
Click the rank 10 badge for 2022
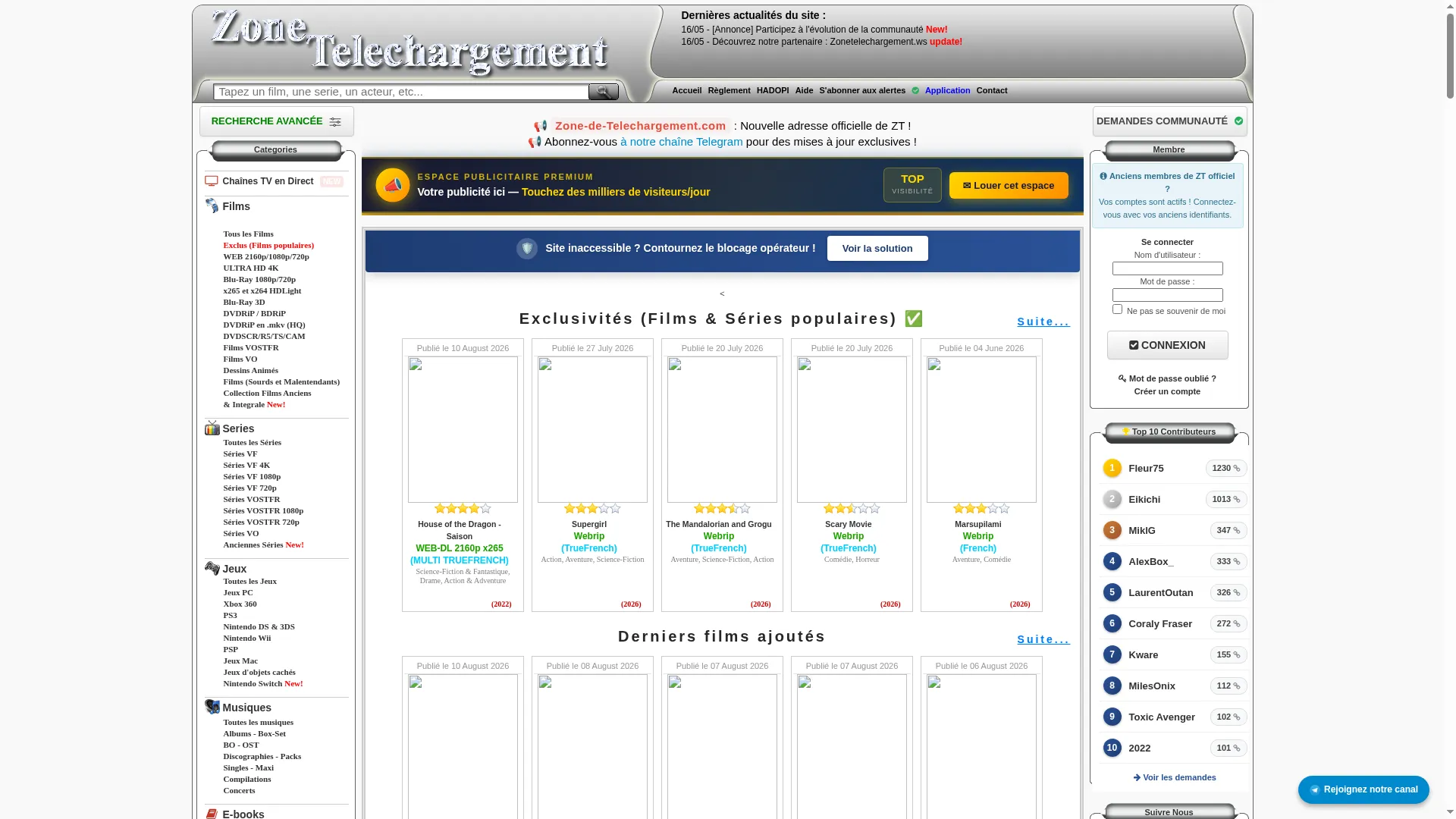(x=1112, y=748)
